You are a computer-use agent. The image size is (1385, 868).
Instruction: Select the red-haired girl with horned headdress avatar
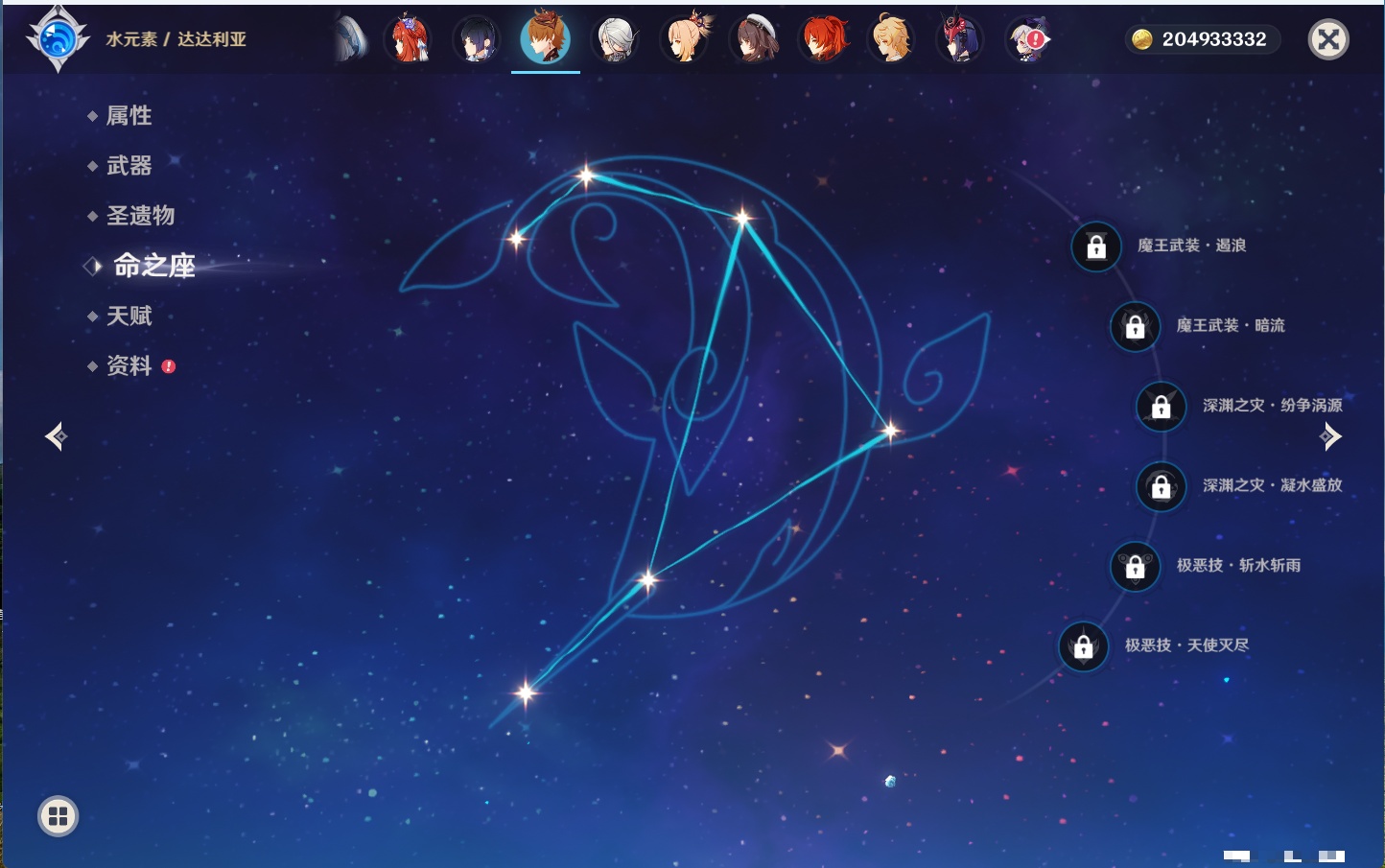[408, 40]
